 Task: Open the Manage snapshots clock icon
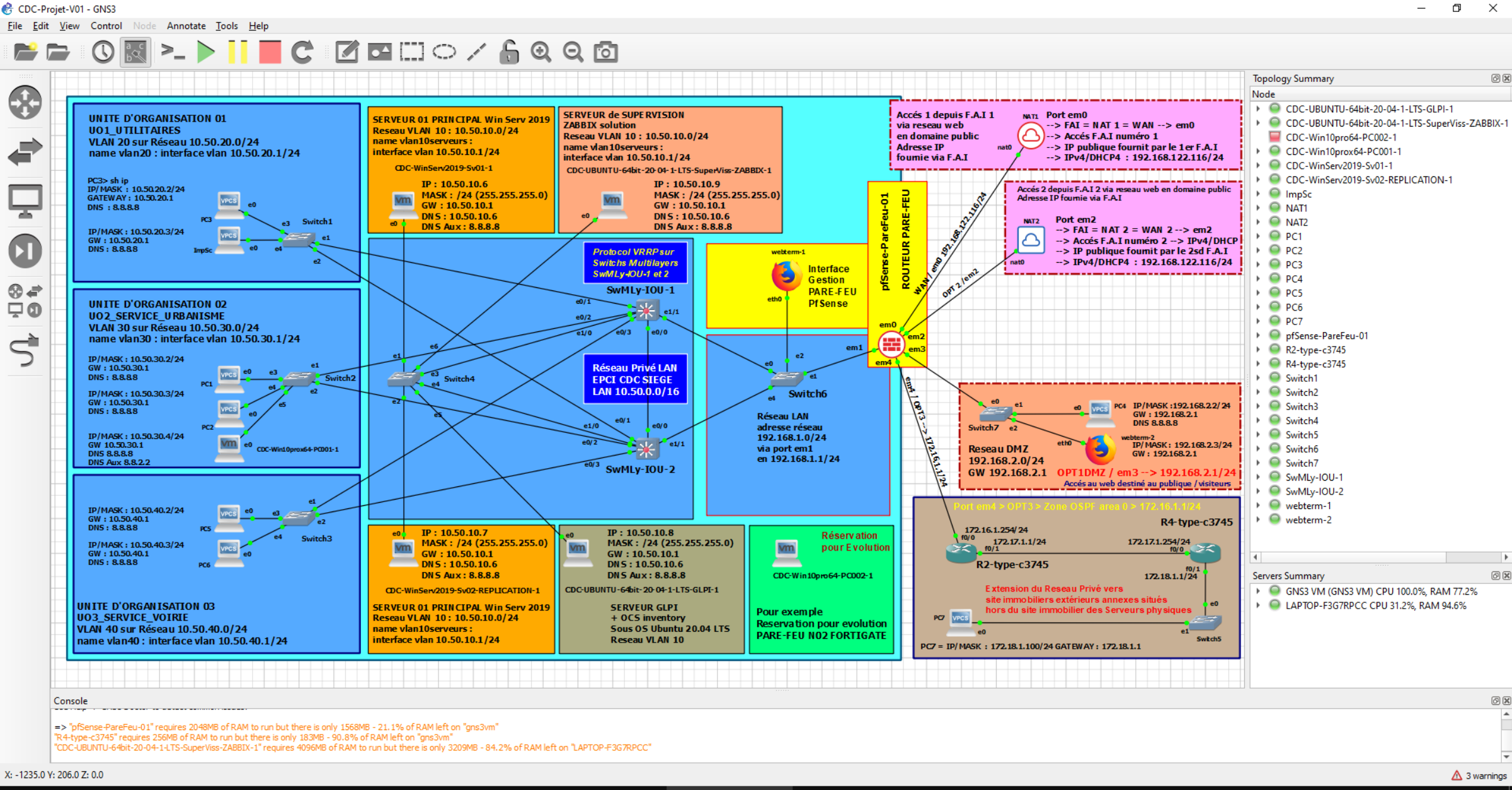pos(103,52)
